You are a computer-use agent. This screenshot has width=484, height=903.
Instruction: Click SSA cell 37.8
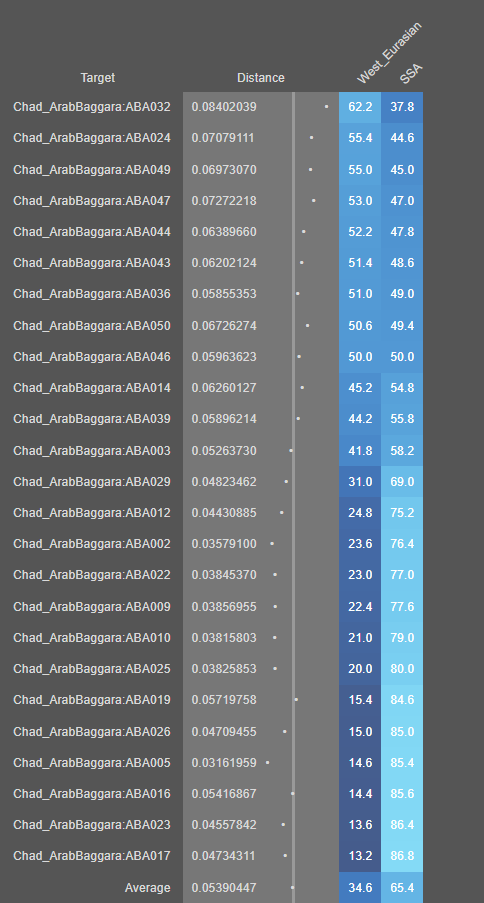(402, 107)
